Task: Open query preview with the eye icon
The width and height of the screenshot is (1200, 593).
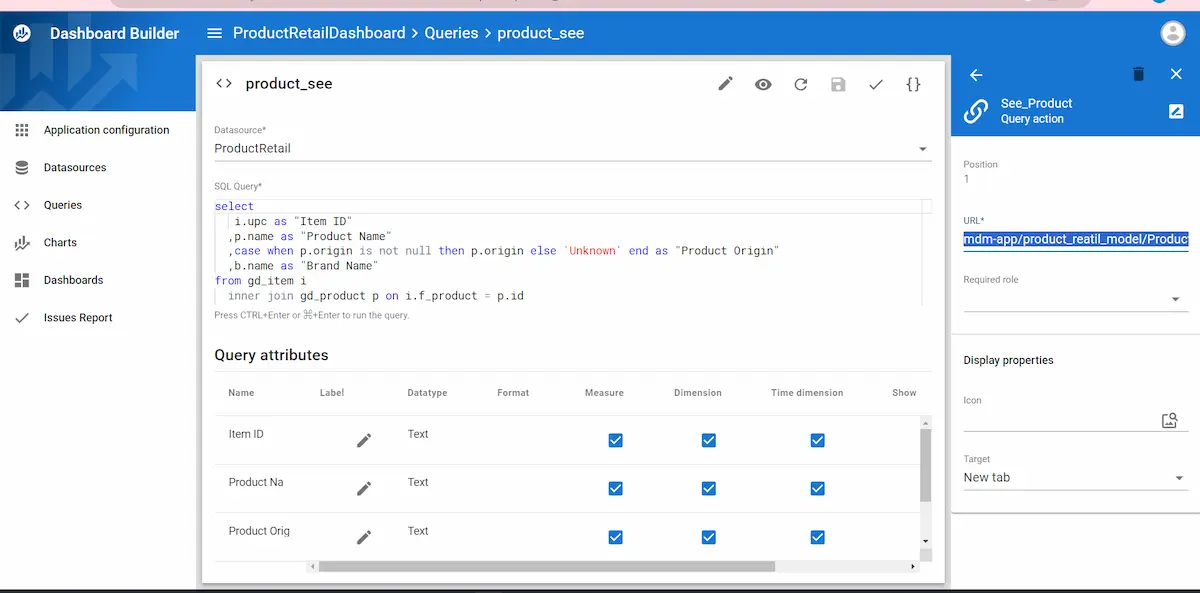Action: [x=763, y=84]
